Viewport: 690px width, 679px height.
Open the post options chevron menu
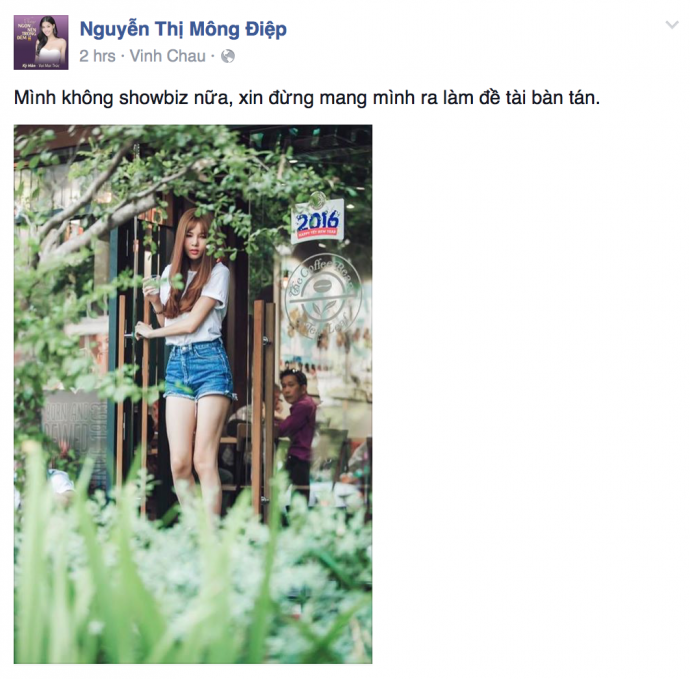coord(672,25)
